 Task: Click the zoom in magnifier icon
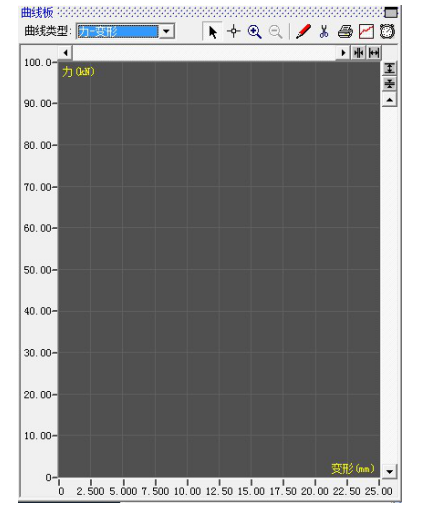coord(254,32)
